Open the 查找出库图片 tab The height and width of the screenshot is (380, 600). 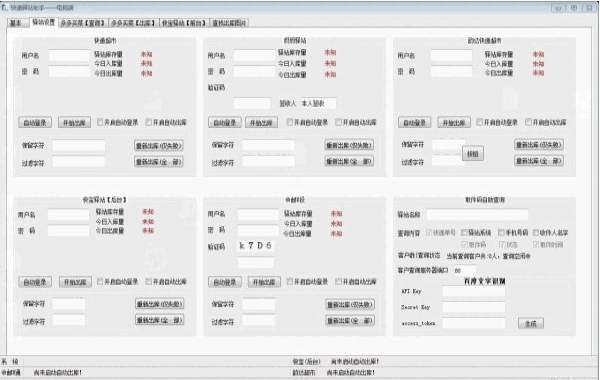[x=229, y=23]
